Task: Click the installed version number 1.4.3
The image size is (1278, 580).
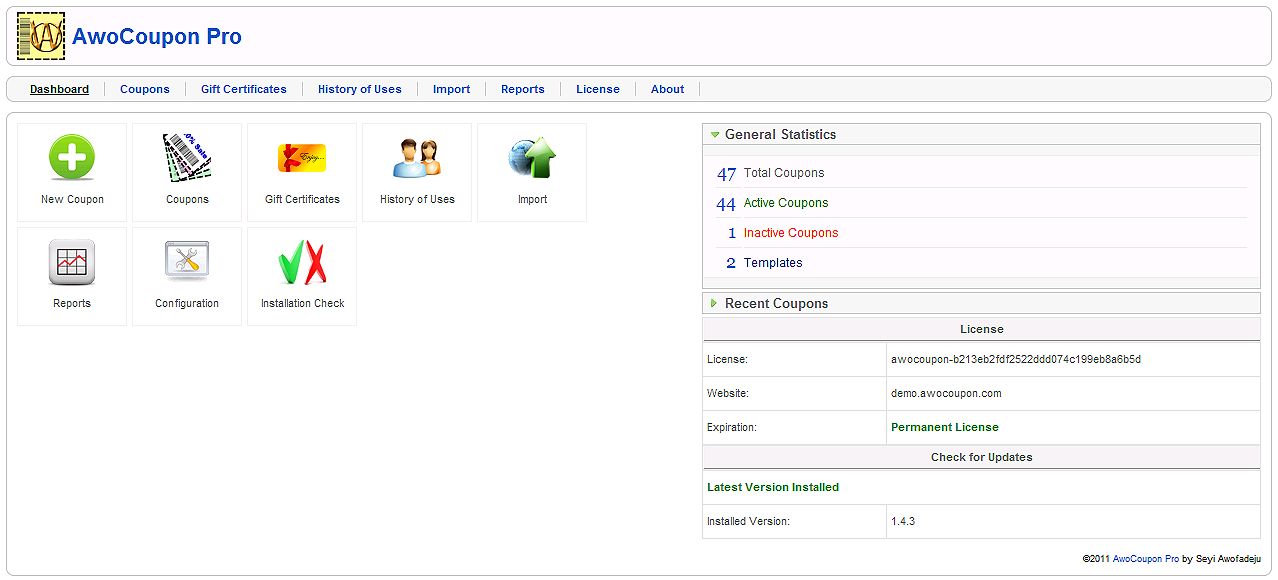Action: click(903, 521)
